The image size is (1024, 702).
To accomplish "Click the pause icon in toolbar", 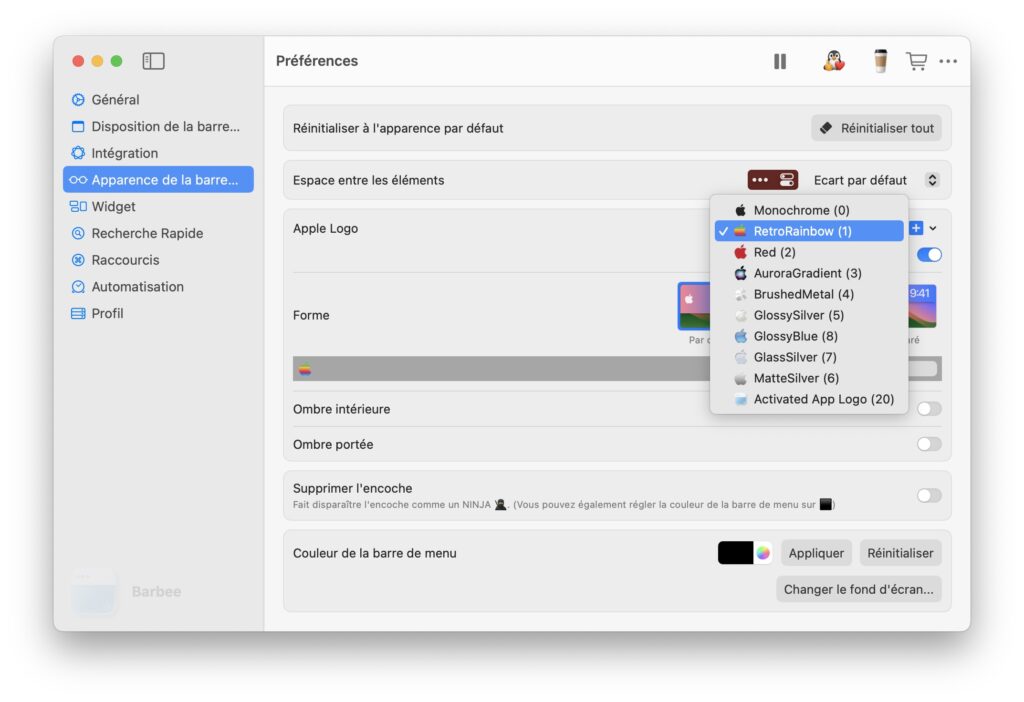I will [780, 61].
